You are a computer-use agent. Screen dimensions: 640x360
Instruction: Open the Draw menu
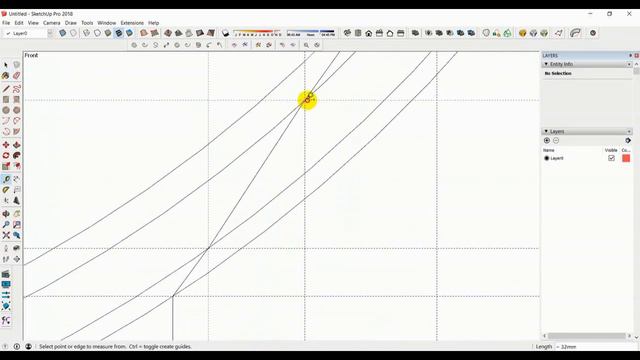[71, 23]
